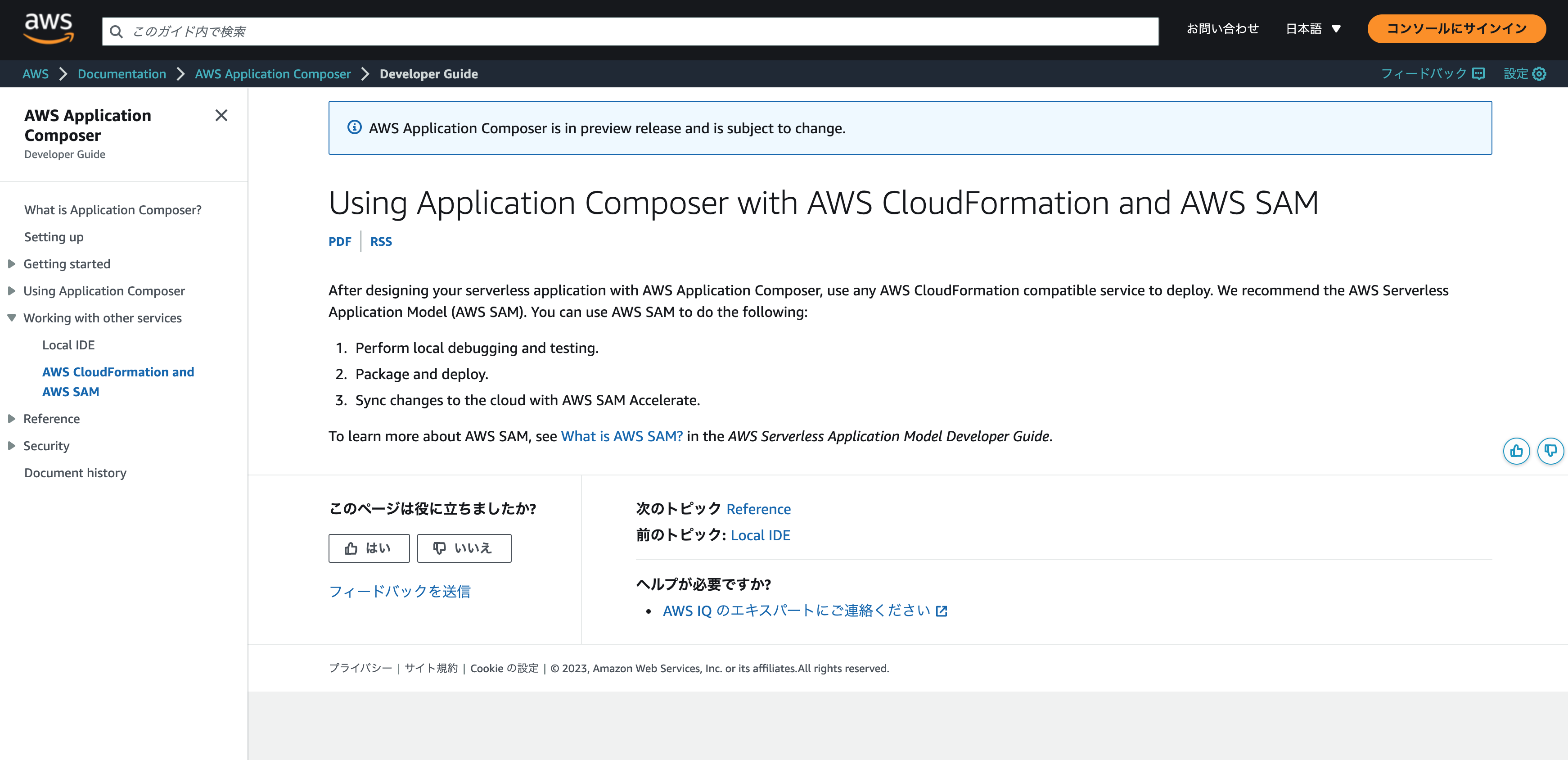This screenshot has height=760, width=1568.
Task: Click the Security sidebar label
Action: click(x=46, y=446)
